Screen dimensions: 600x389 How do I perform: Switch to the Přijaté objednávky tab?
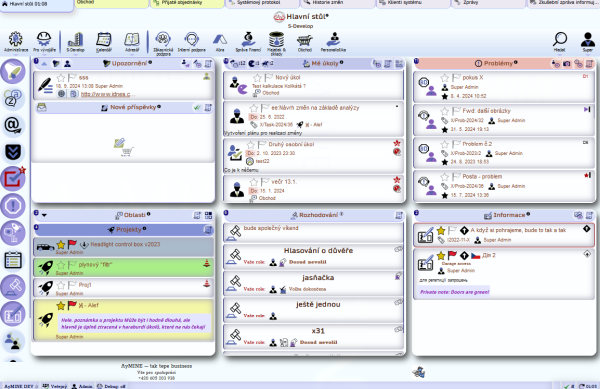(x=187, y=3)
